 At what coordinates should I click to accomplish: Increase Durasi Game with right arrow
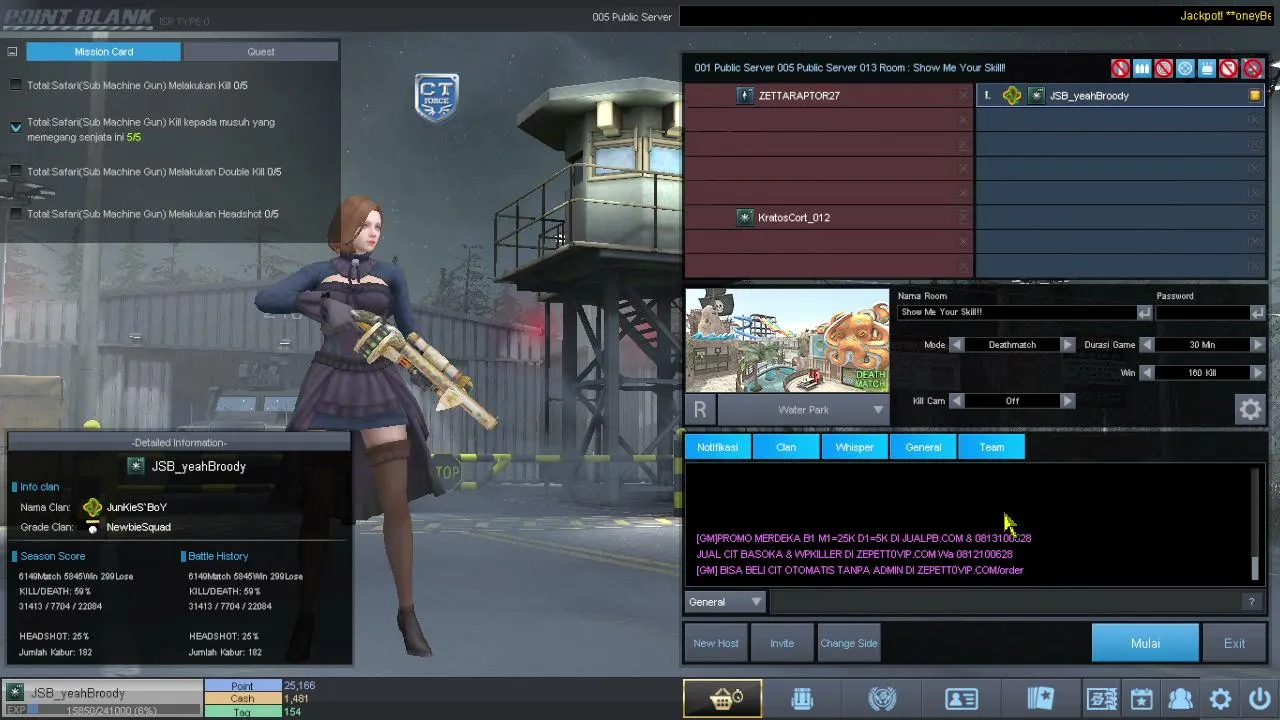click(x=1258, y=345)
